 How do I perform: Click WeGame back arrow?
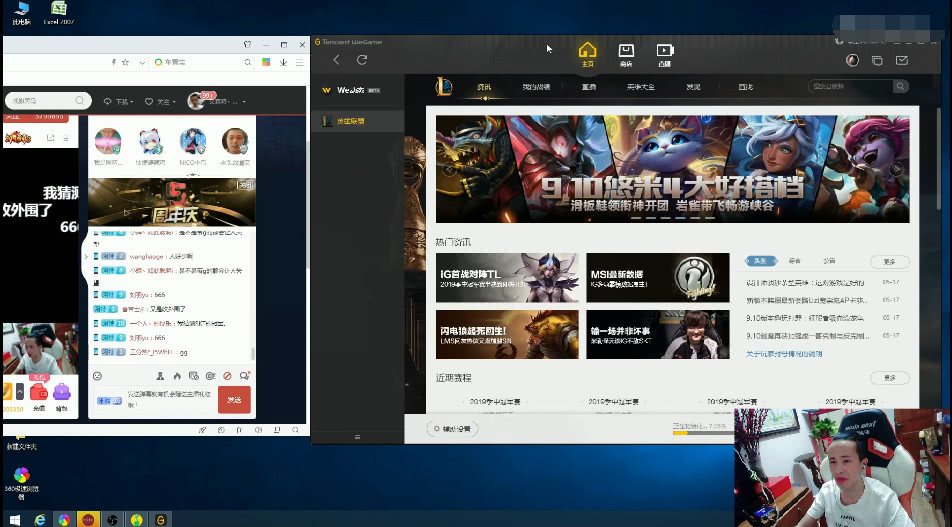[336, 60]
